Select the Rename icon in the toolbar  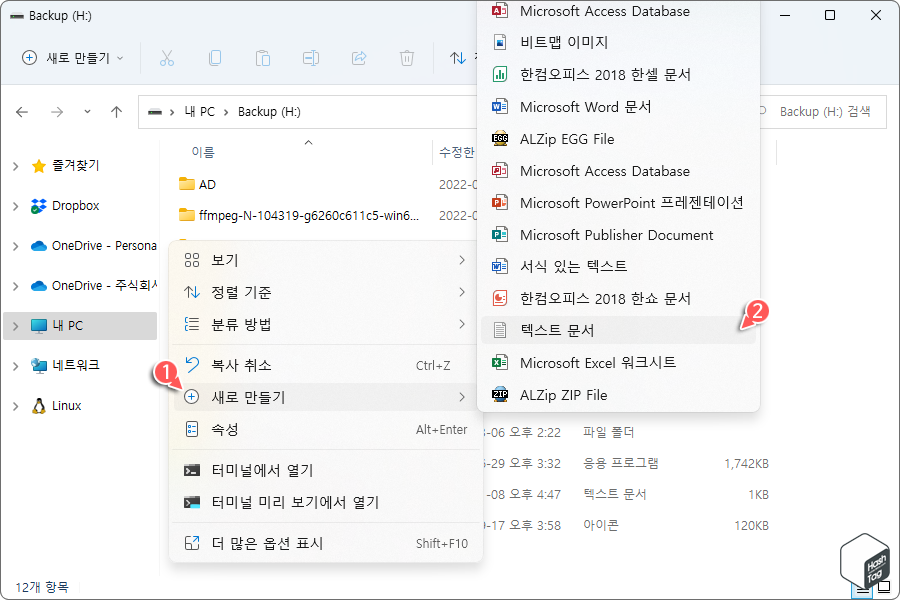point(311,59)
